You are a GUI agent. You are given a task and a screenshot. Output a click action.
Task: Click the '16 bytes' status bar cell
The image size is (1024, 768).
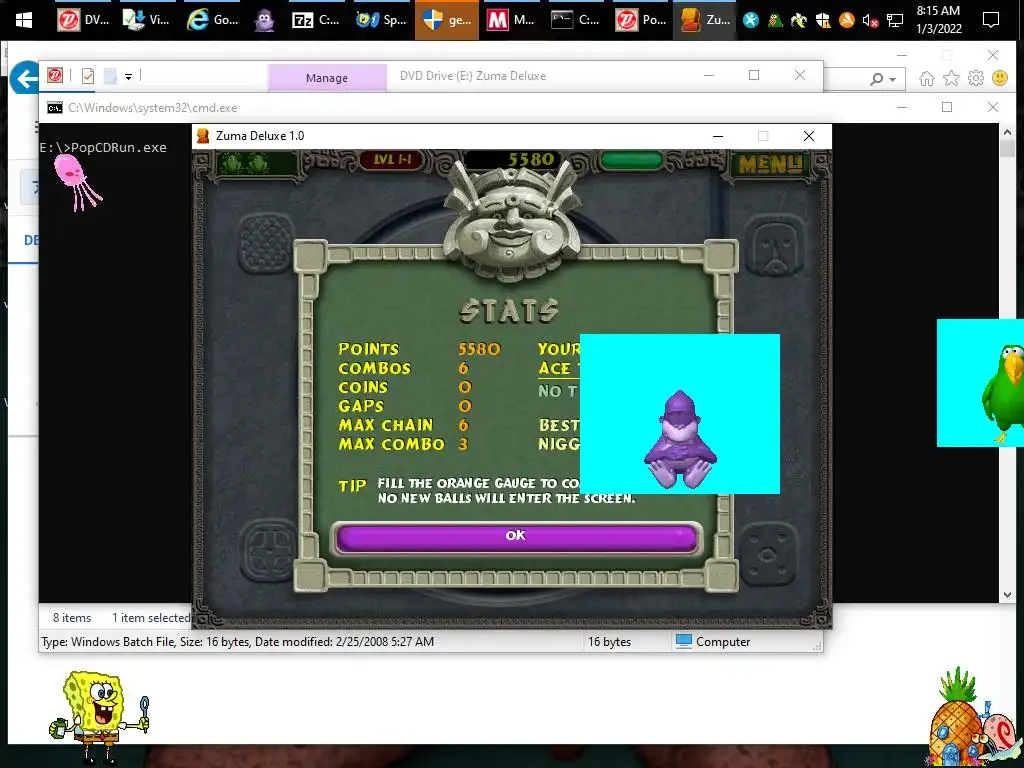tap(609, 642)
